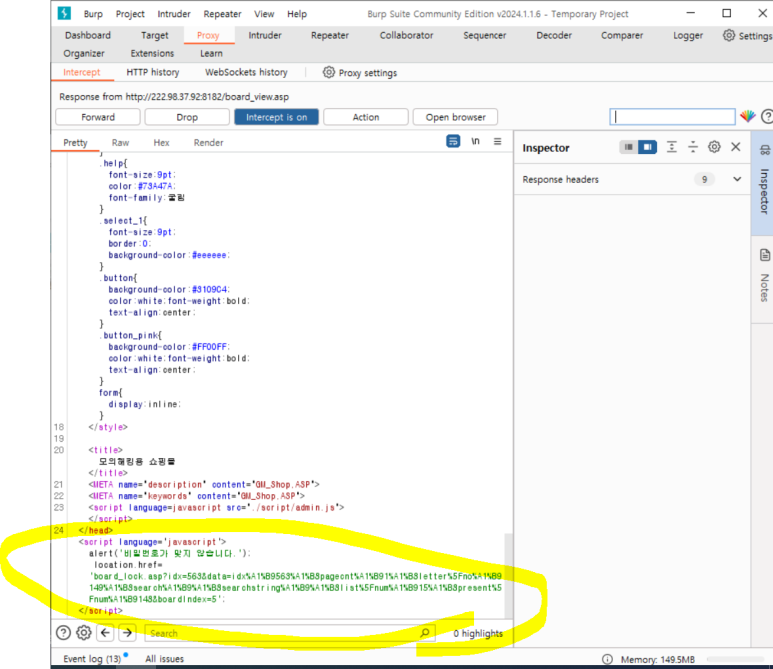
Task: Click the memory info icon
Action: tap(607, 659)
